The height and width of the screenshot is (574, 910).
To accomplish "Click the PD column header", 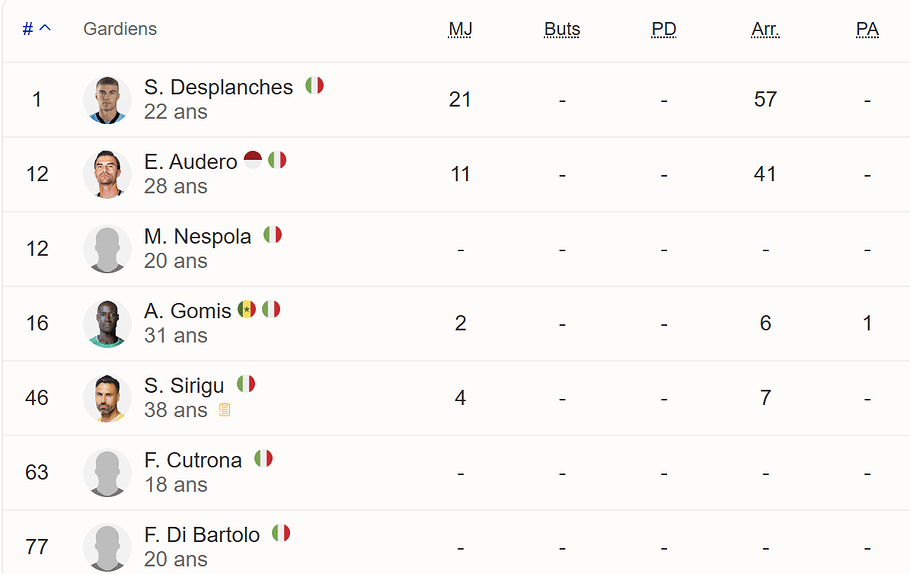I will coord(664,29).
